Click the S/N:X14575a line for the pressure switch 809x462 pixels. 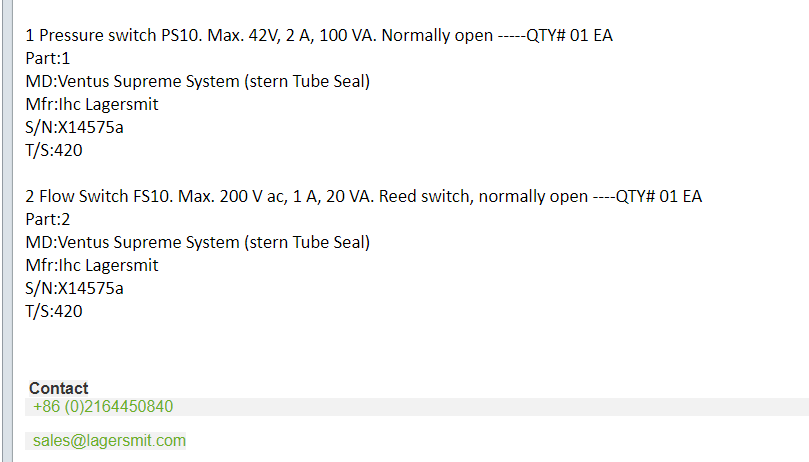75,128
